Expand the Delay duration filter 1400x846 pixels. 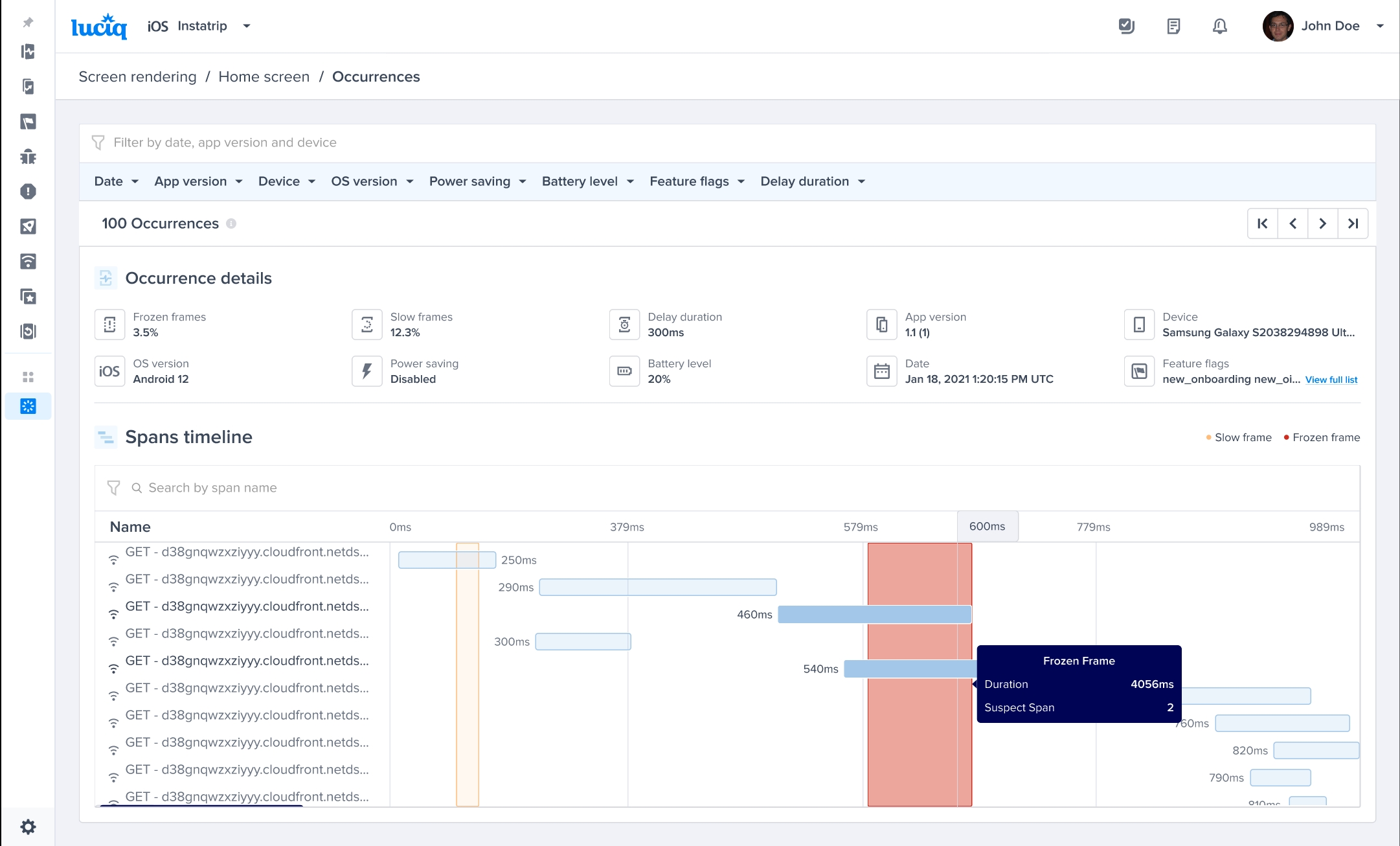(x=812, y=181)
